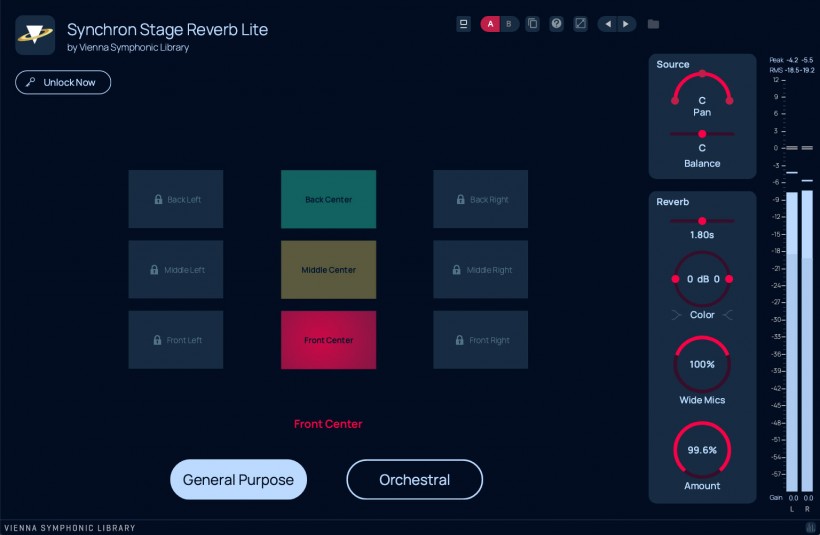Click the lock icon on Middle Left
Viewport: 820px width, 535px height.
(154, 270)
